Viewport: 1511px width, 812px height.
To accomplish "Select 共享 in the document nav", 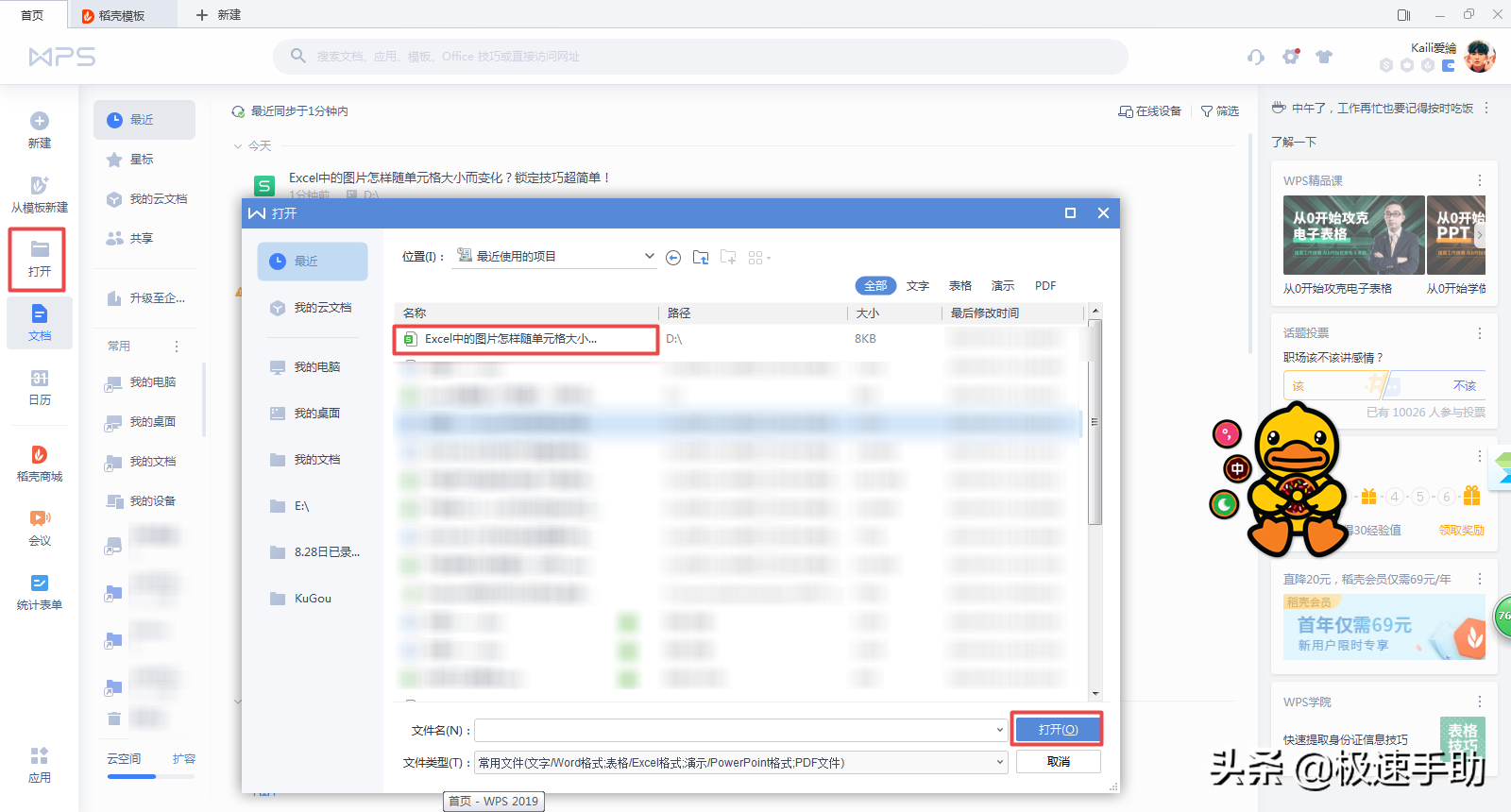I will point(144,239).
